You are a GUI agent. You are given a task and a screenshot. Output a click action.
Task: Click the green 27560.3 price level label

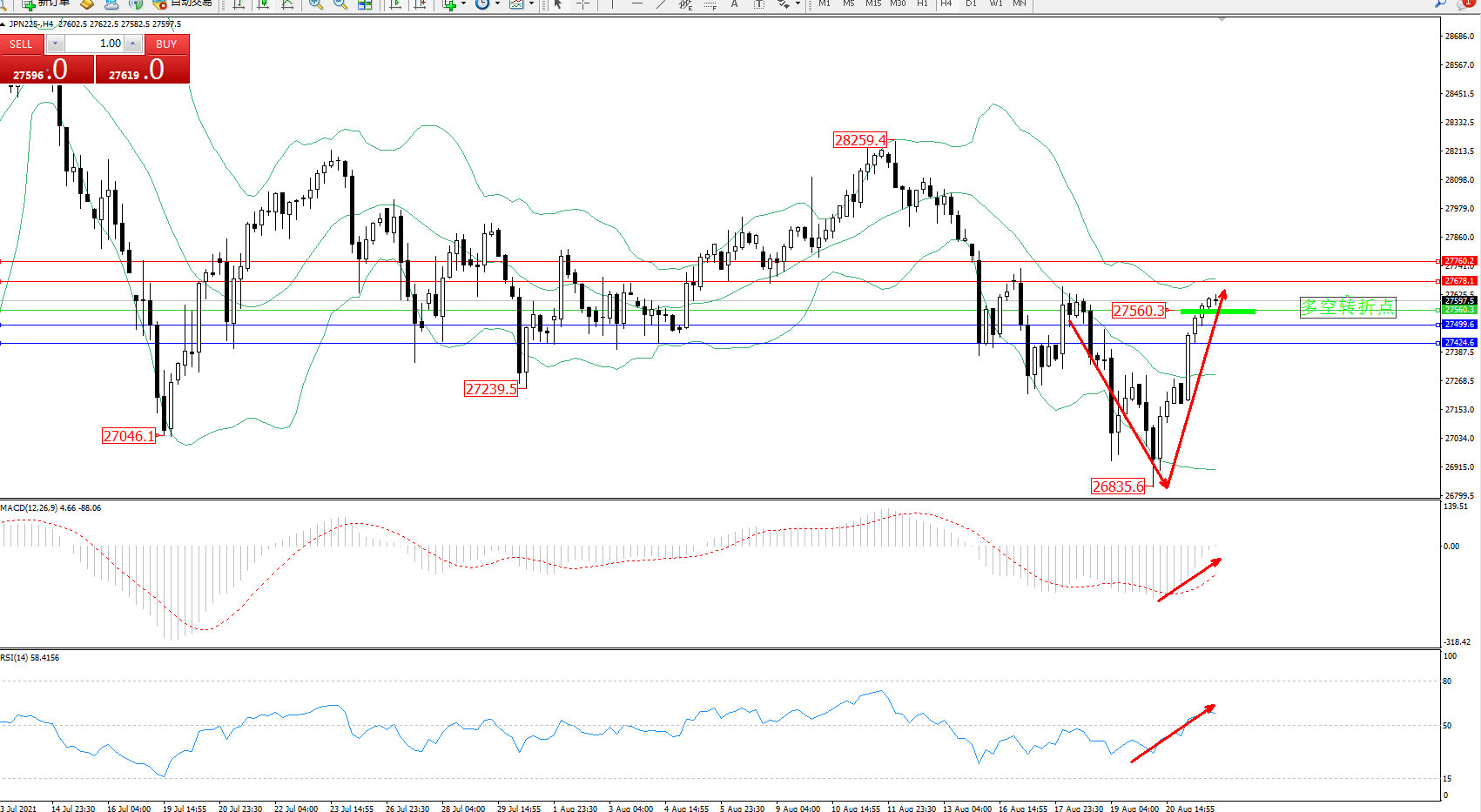click(1459, 310)
